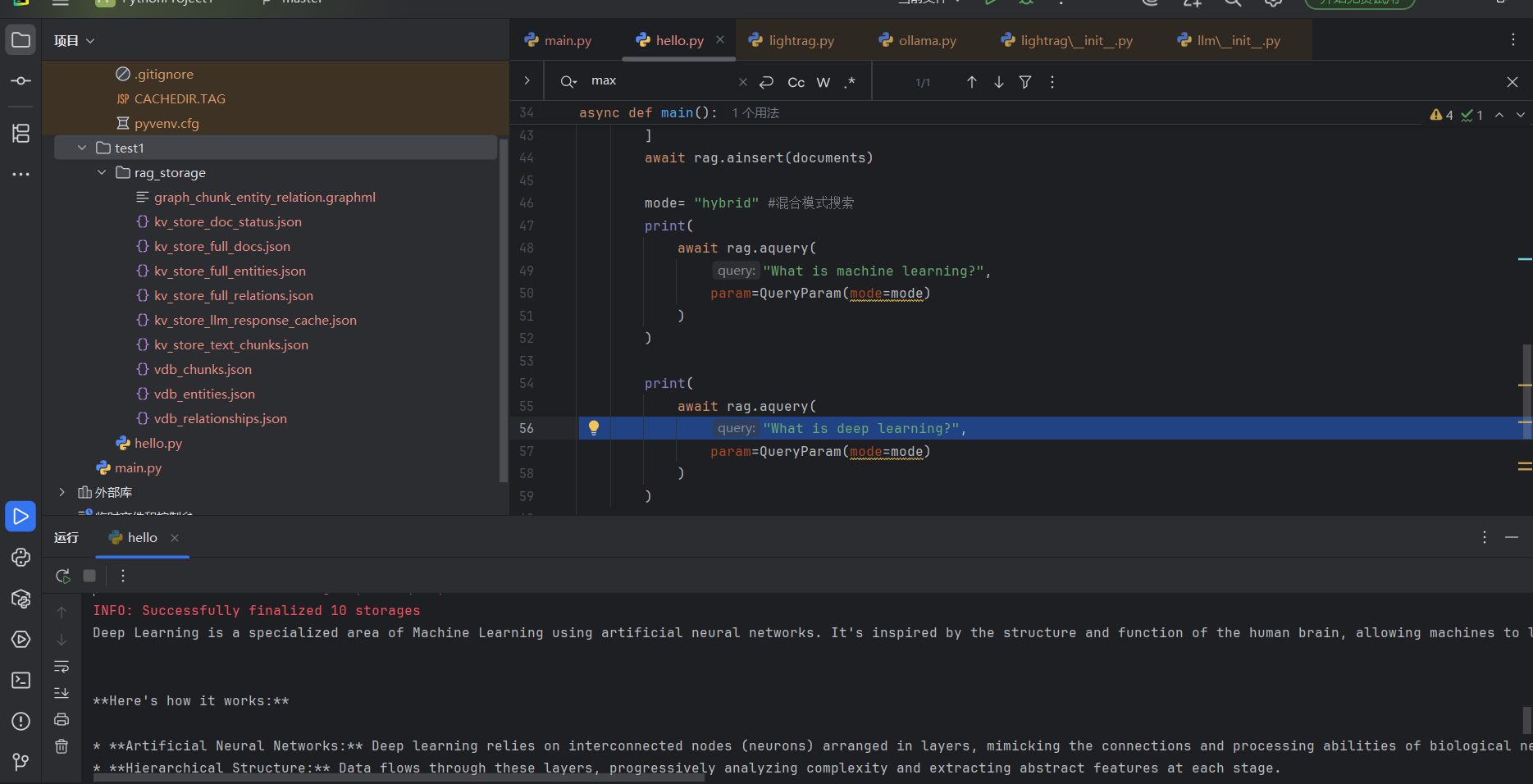Switch to lightrag.py editor tab

[x=792, y=40]
